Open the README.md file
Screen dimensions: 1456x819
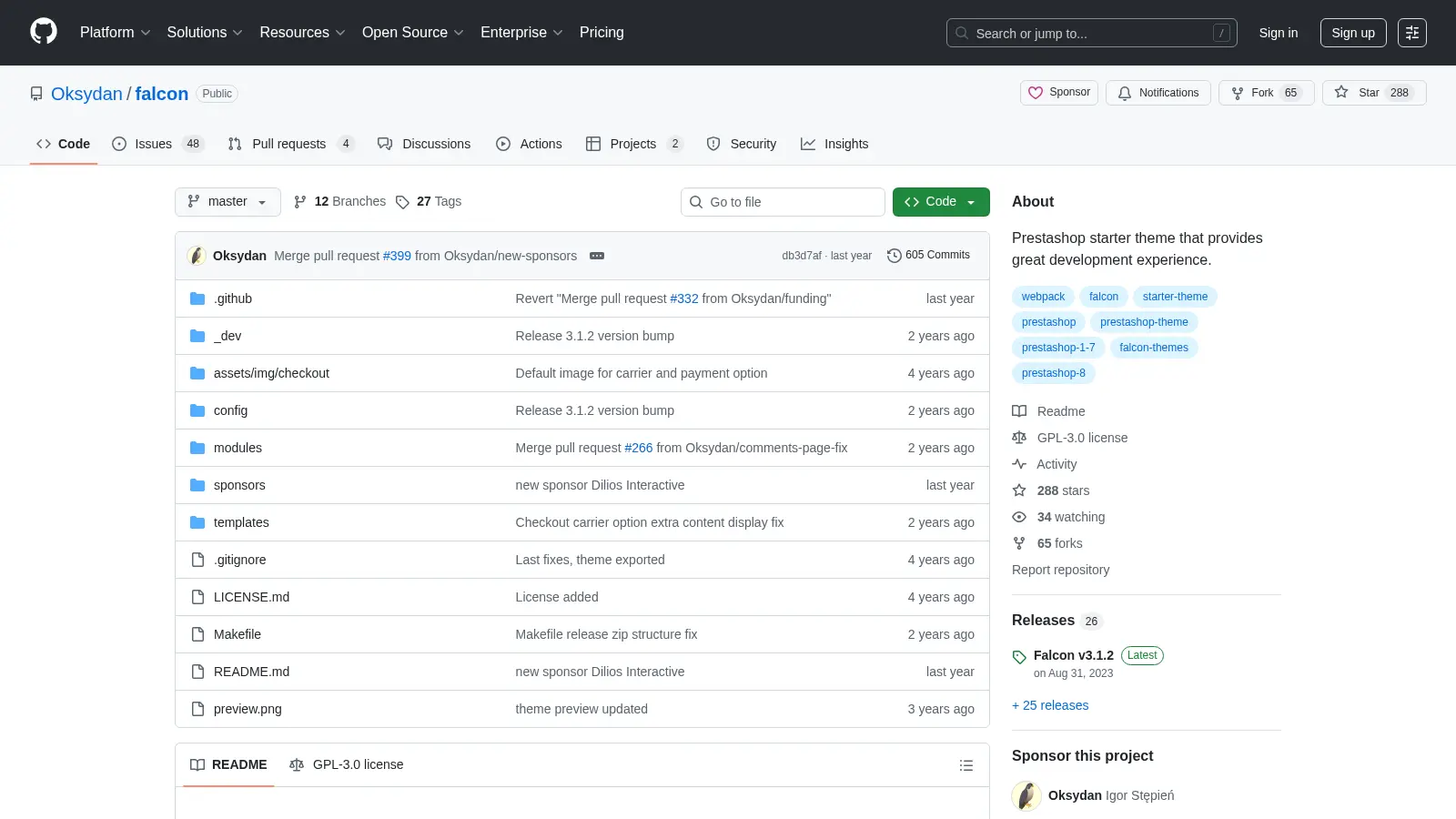click(251, 672)
